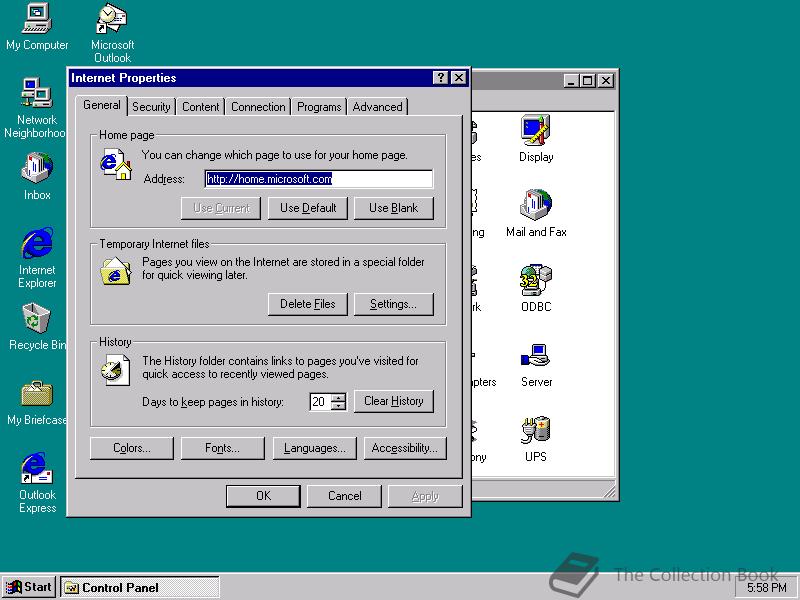The width and height of the screenshot is (800, 600).
Task: Minimize the Control Panel window
Action: (571, 81)
